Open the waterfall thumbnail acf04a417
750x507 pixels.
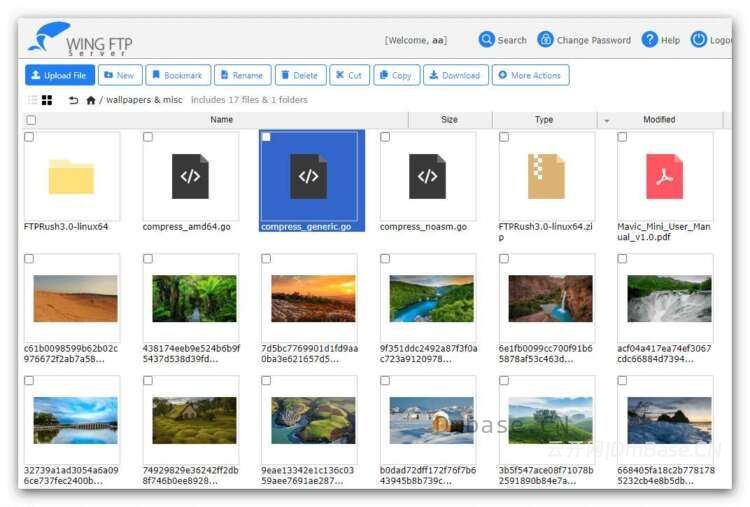pyautogui.click(x=669, y=298)
